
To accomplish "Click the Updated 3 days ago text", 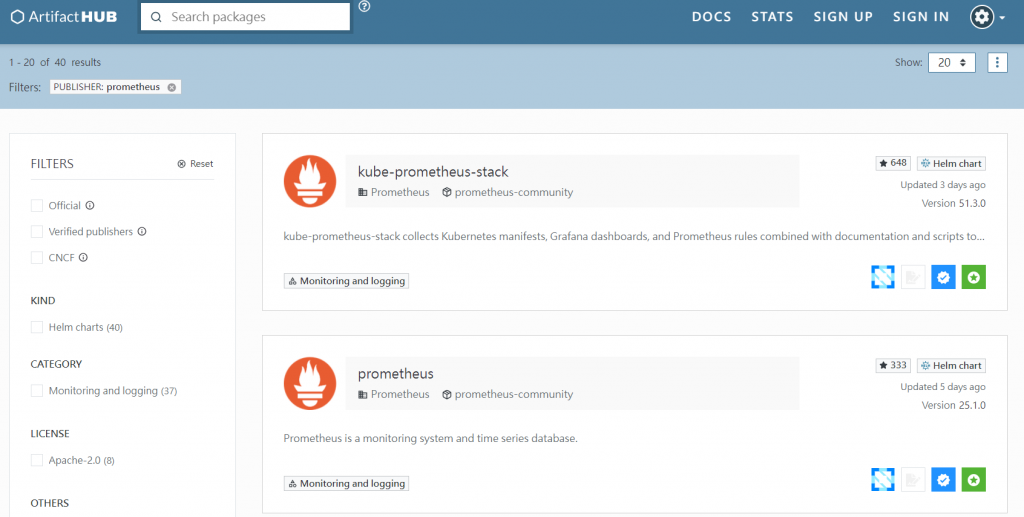I will click(x=943, y=185).
